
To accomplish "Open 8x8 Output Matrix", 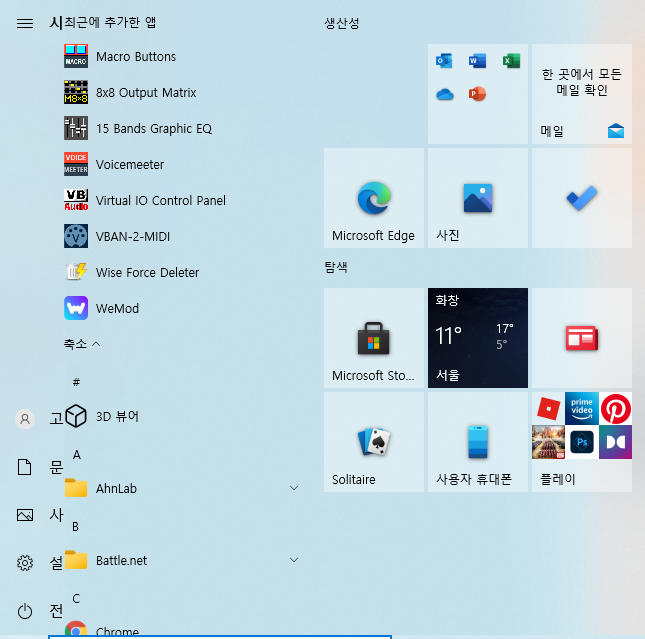I will (x=130, y=92).
